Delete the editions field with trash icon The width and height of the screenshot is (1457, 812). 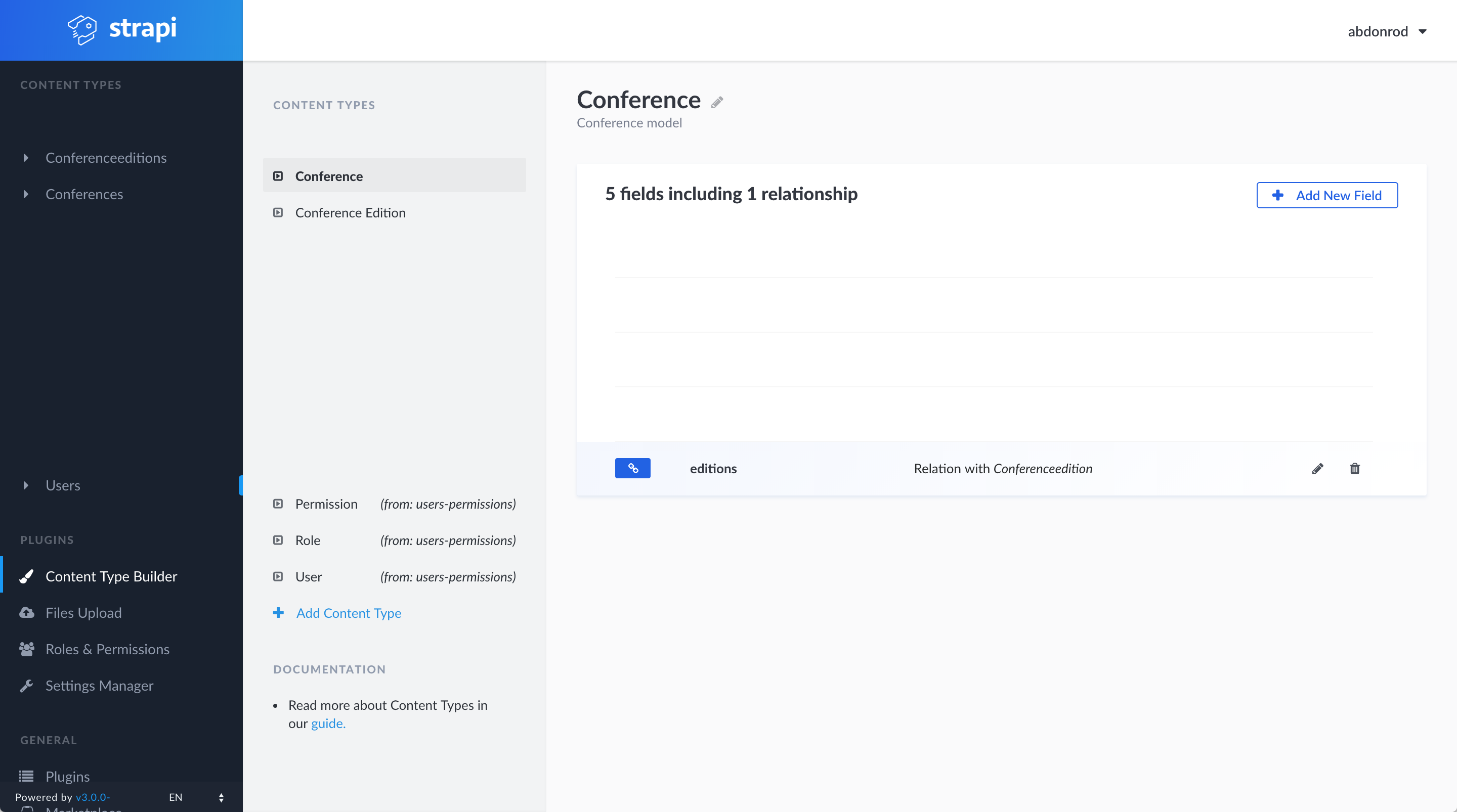point(1355,468)
